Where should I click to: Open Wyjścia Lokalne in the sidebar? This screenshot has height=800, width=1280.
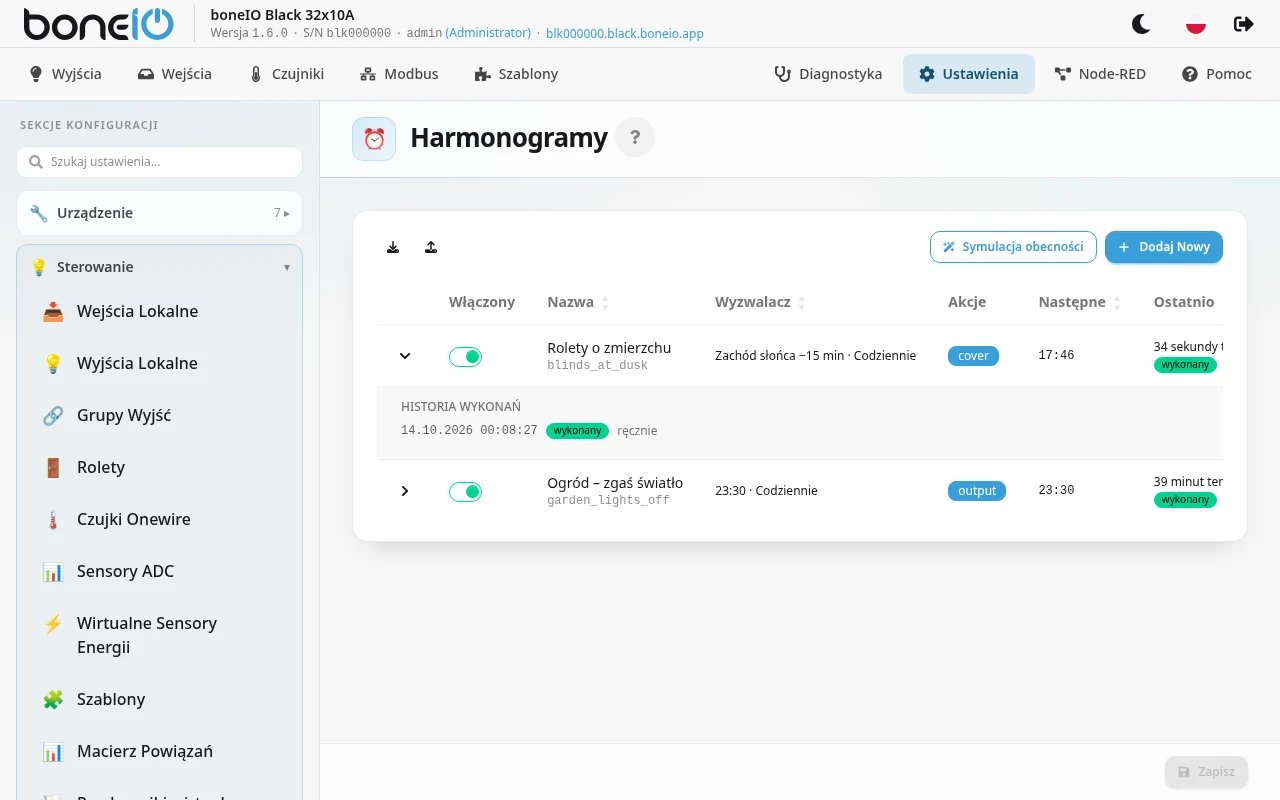click(x=159, y=363)
